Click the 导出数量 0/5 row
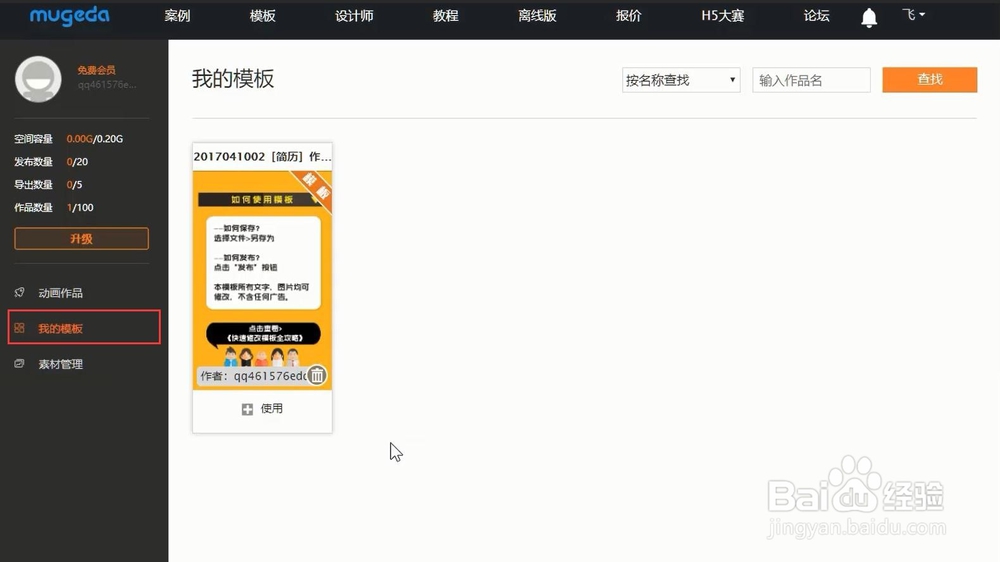 click(x=48, y=185)
